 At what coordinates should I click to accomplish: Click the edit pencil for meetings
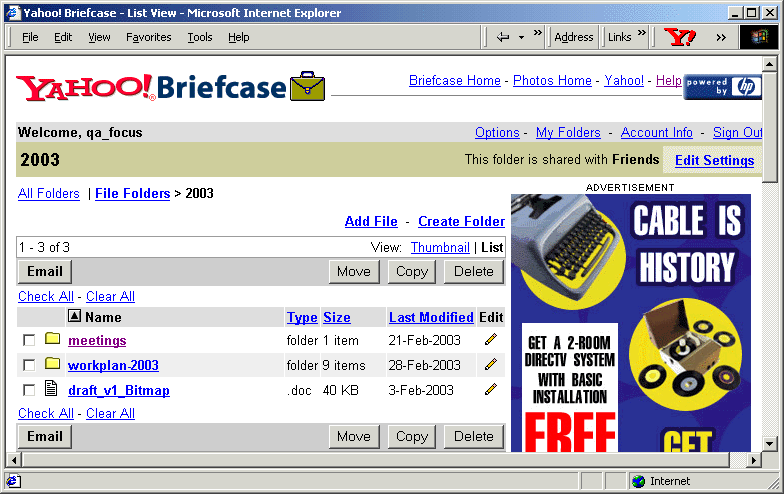tap(491, 340)
